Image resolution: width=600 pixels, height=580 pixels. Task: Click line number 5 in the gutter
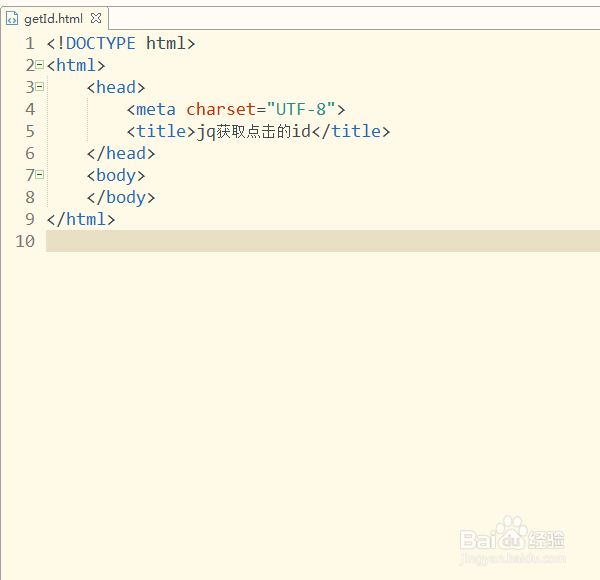point(30,132)
